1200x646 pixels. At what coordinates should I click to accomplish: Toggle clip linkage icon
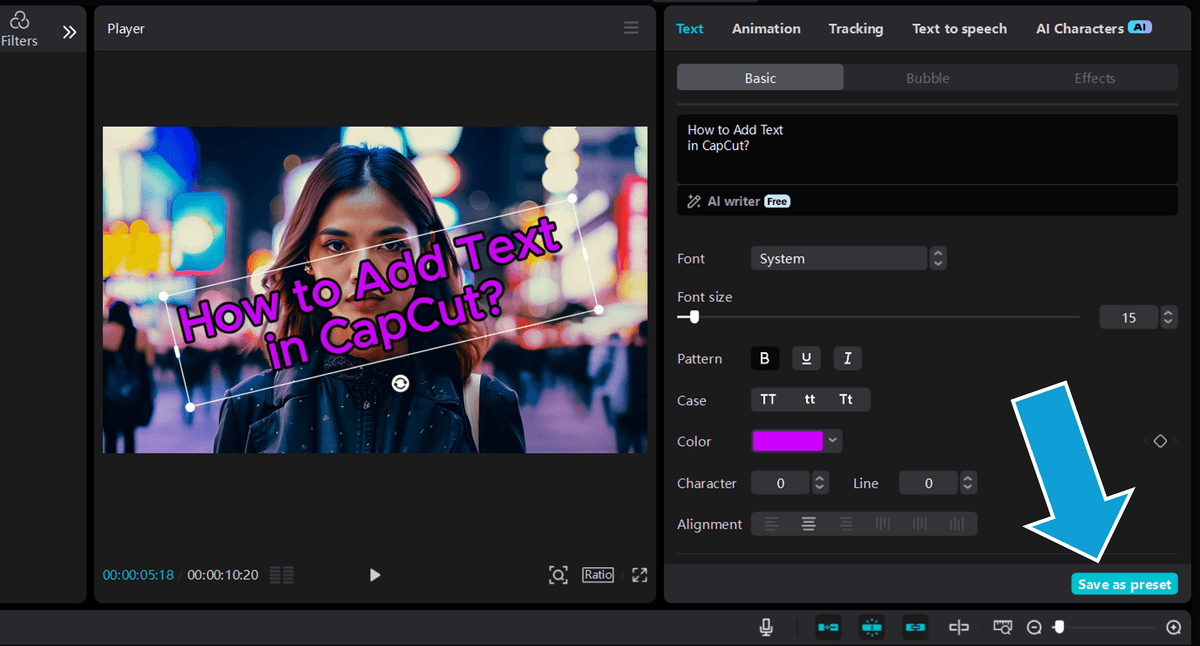915,627
